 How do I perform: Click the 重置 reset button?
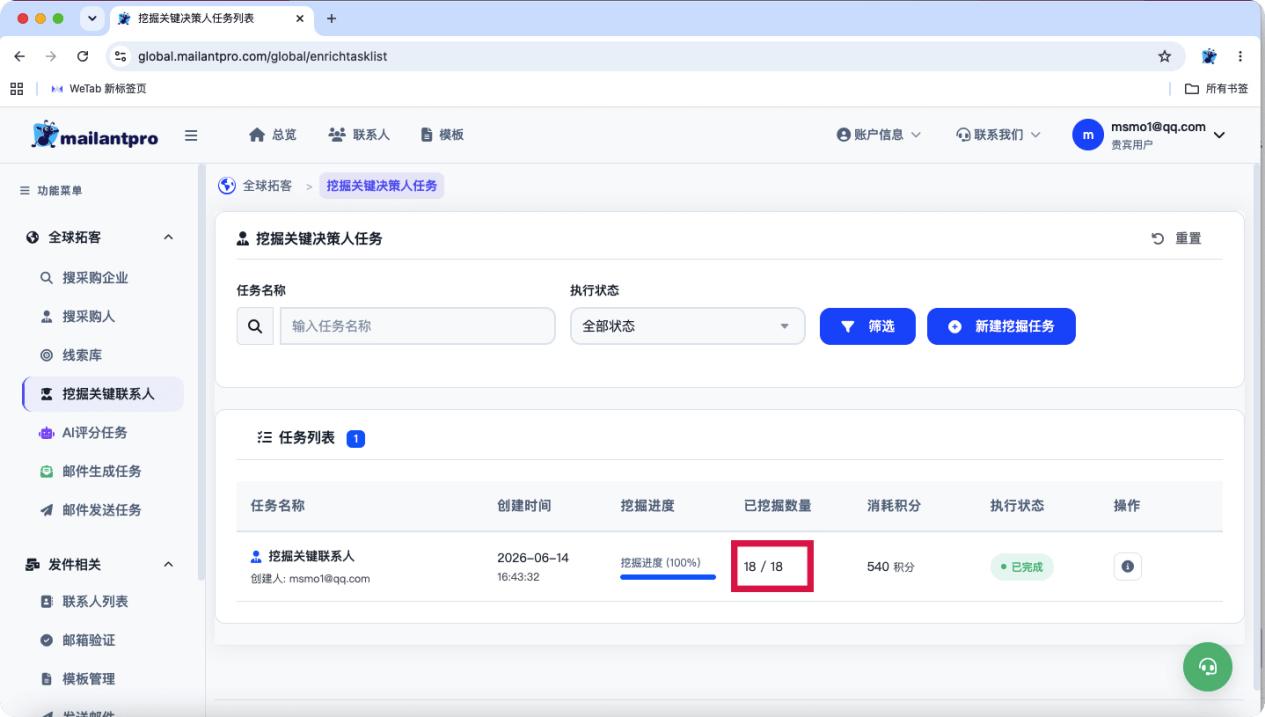pos(1176,238)
